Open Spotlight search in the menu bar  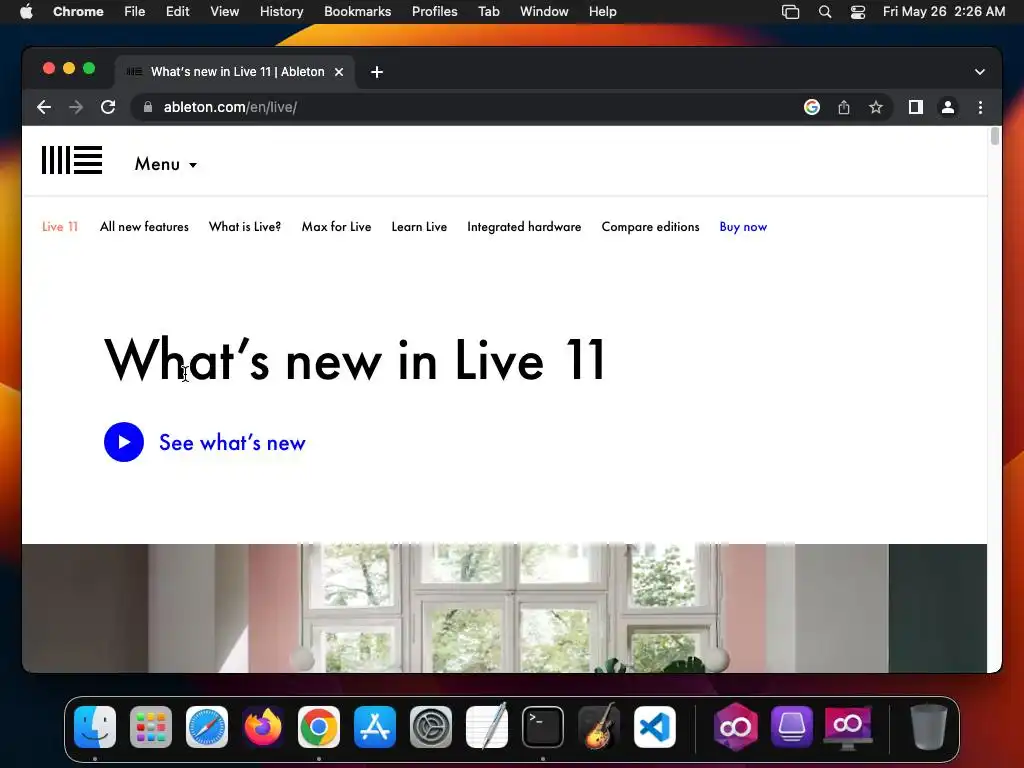point(825,12)
